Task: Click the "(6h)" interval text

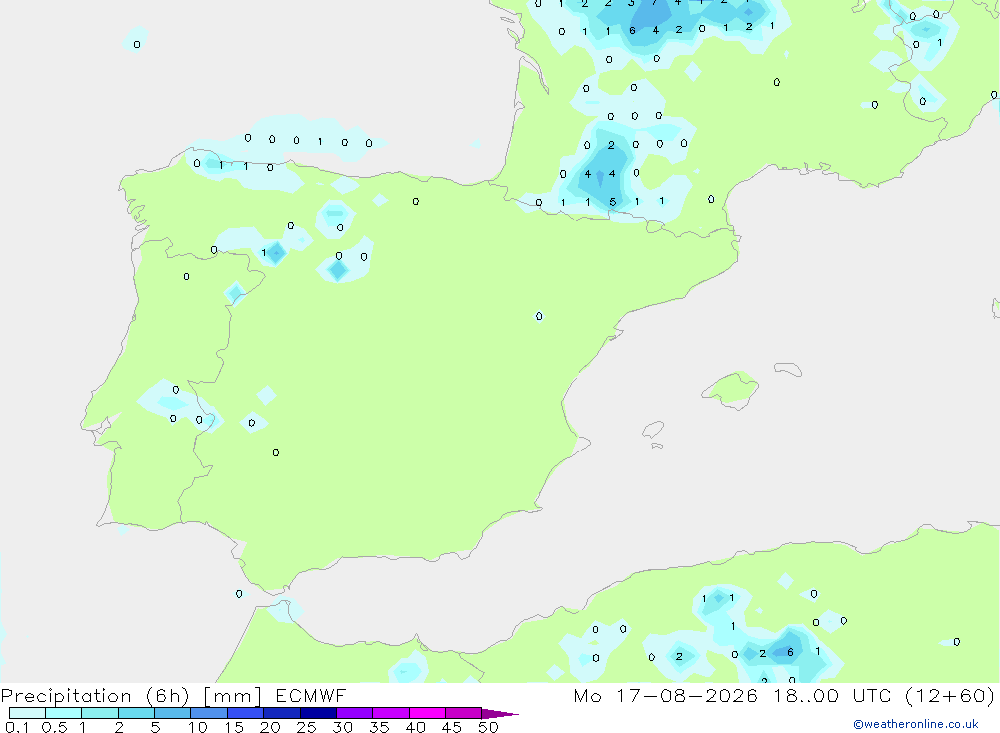Action: (x=168, y=696)
